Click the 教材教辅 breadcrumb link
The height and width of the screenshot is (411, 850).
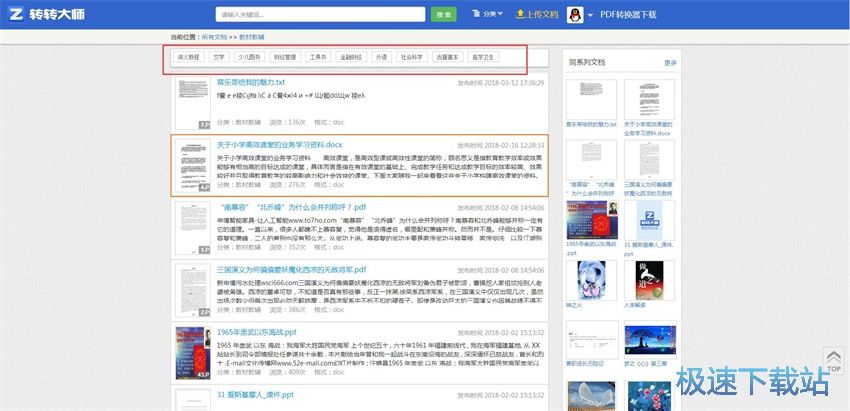[x=252, y=37]
